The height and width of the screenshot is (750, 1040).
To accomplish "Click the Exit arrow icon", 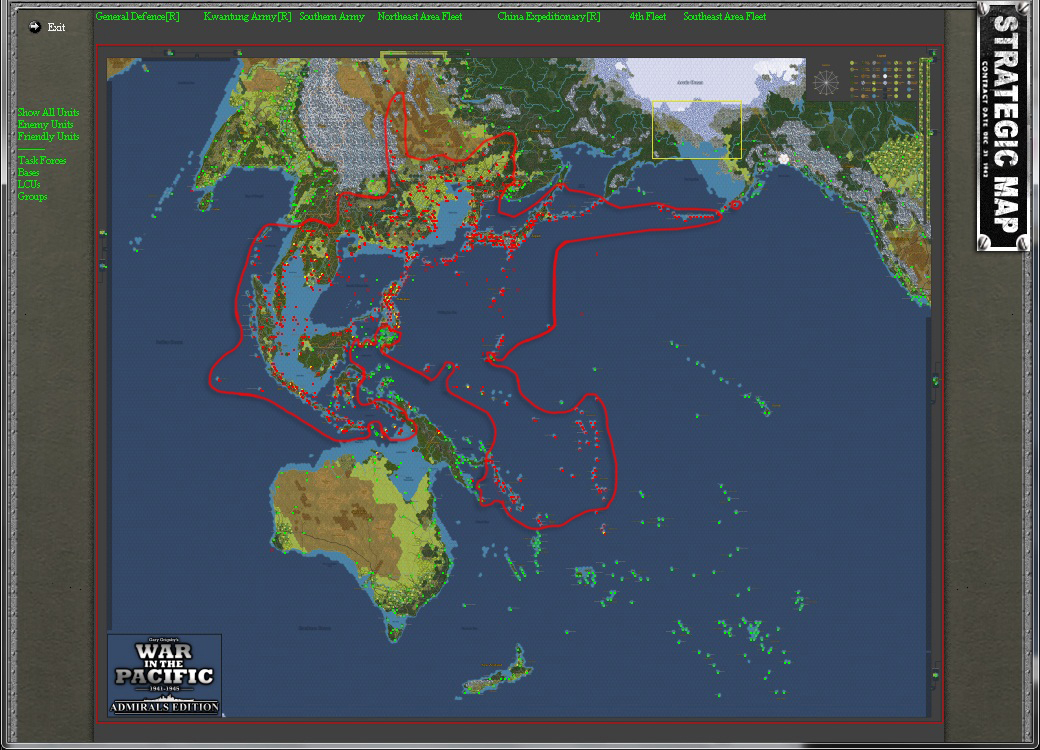I will coord(34,27).
